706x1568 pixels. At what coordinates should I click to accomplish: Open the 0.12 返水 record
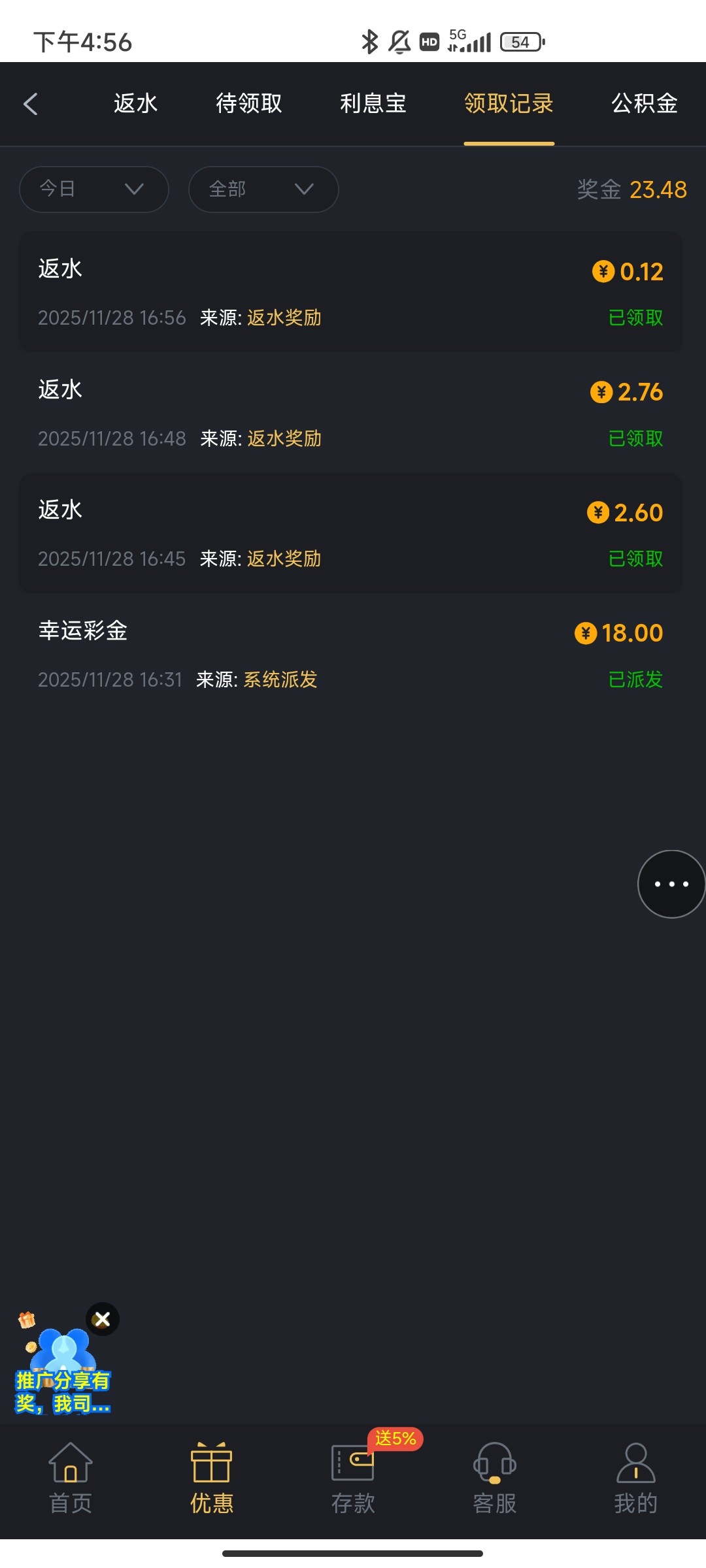point(350,292)
